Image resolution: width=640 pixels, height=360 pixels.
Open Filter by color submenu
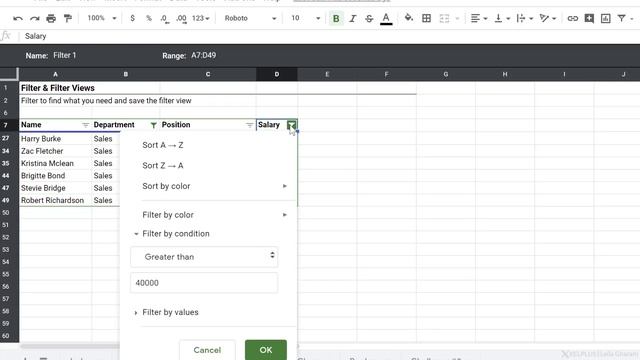pos(215,215)
